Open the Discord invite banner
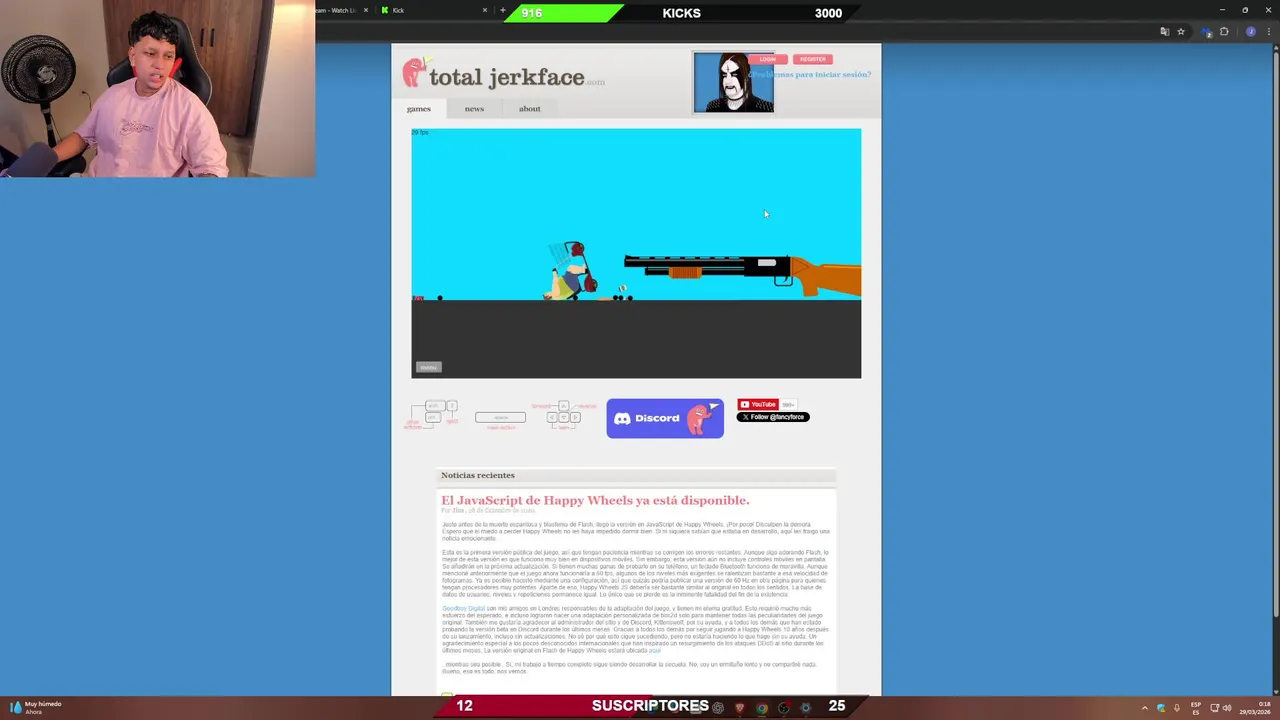This screenshot has width=1280, height=720. click(x=665, y=418)
